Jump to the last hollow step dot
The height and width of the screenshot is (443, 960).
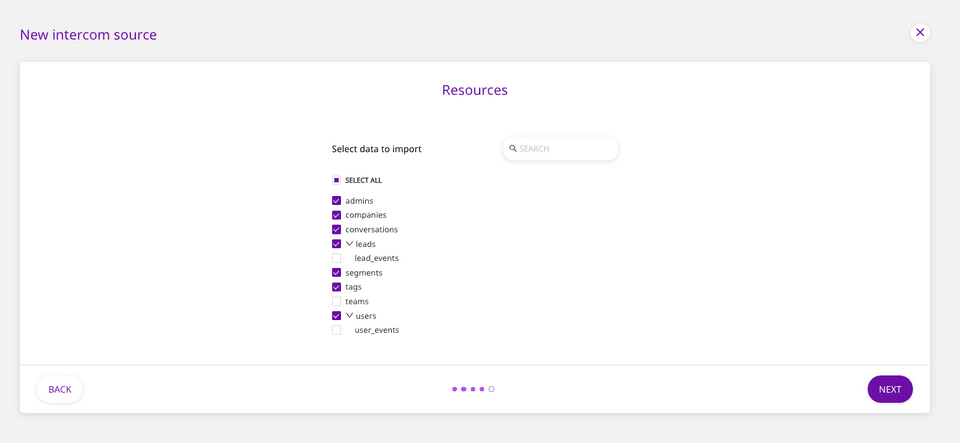point(491,389)
